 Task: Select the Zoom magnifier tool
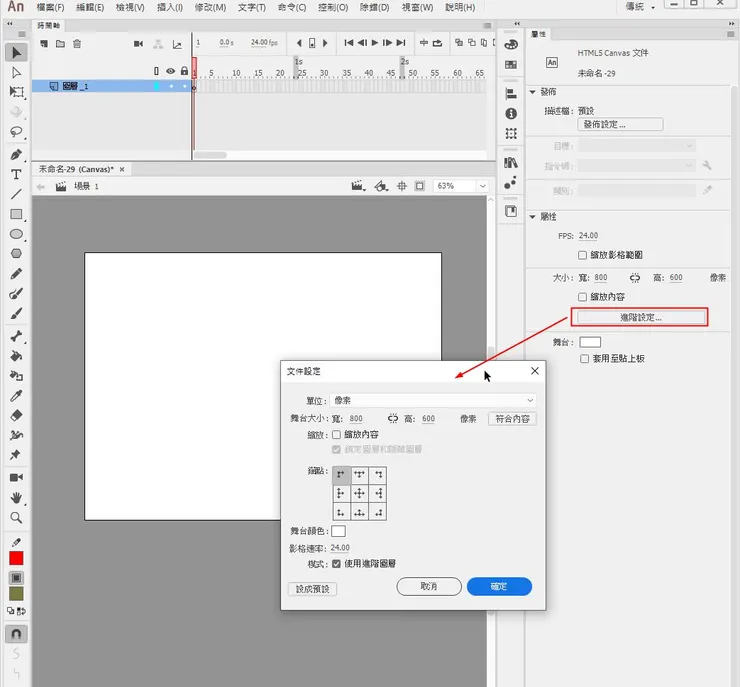point(16,518)
